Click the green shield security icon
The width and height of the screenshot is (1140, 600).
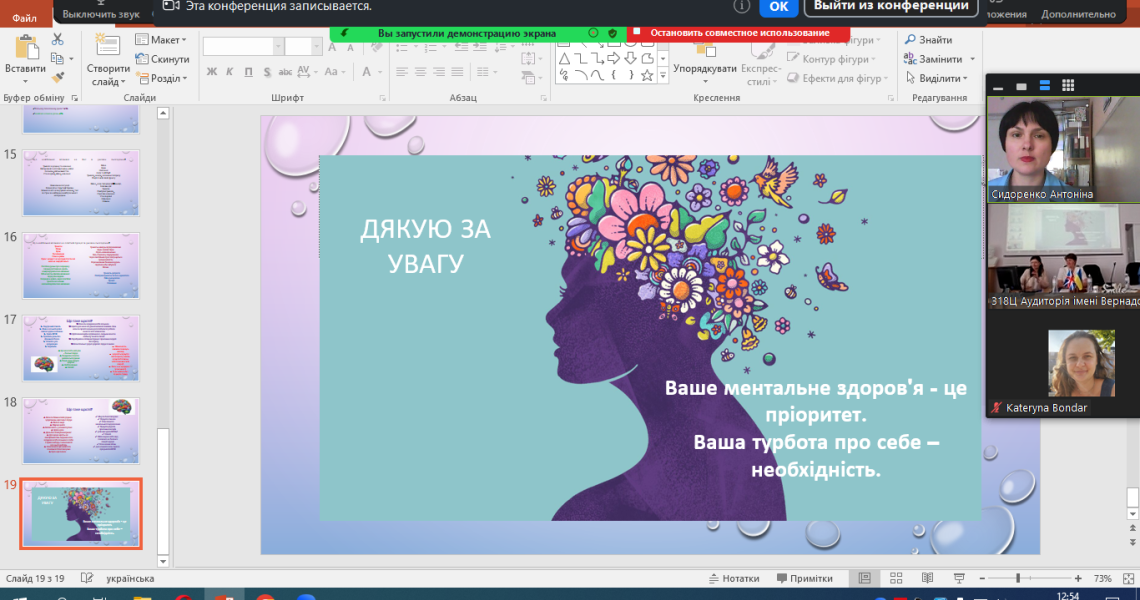(612, 33)
